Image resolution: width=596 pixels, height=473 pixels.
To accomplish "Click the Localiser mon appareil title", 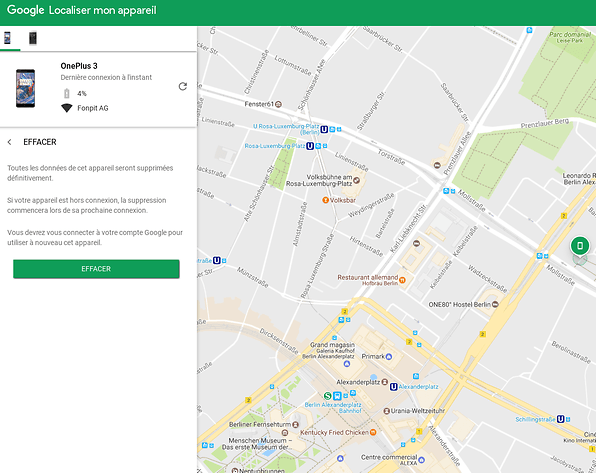I will tap(103, 10).
